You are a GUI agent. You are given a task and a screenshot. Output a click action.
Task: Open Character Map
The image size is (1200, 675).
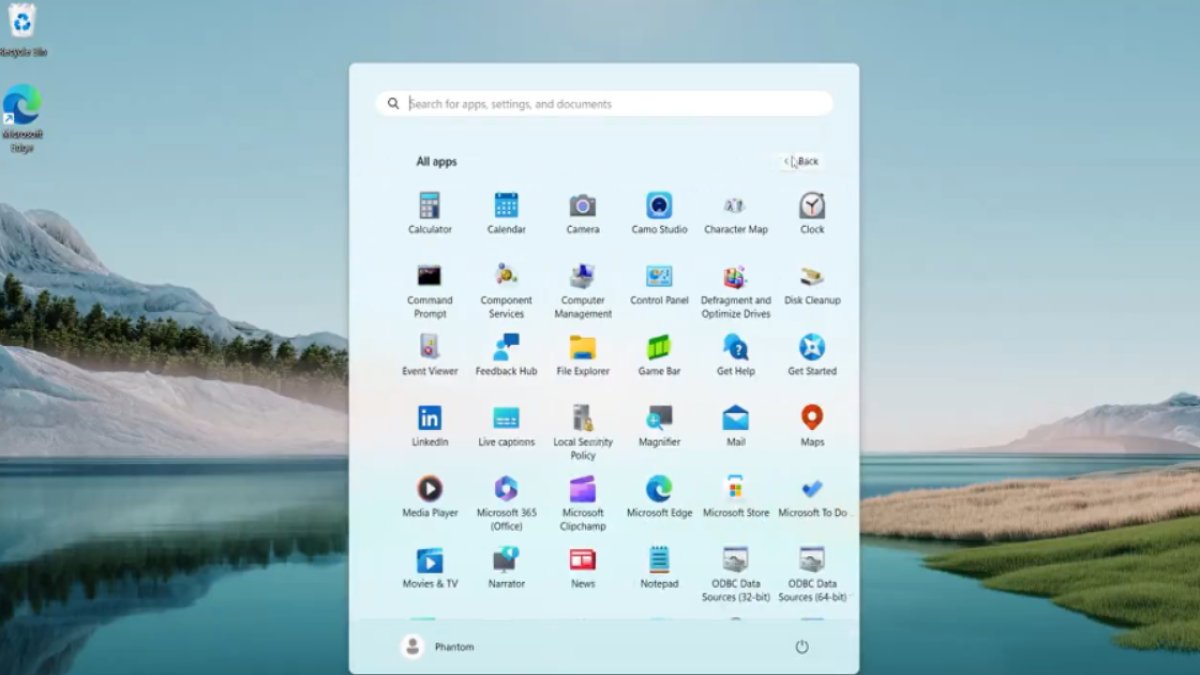tap(736, 213)
